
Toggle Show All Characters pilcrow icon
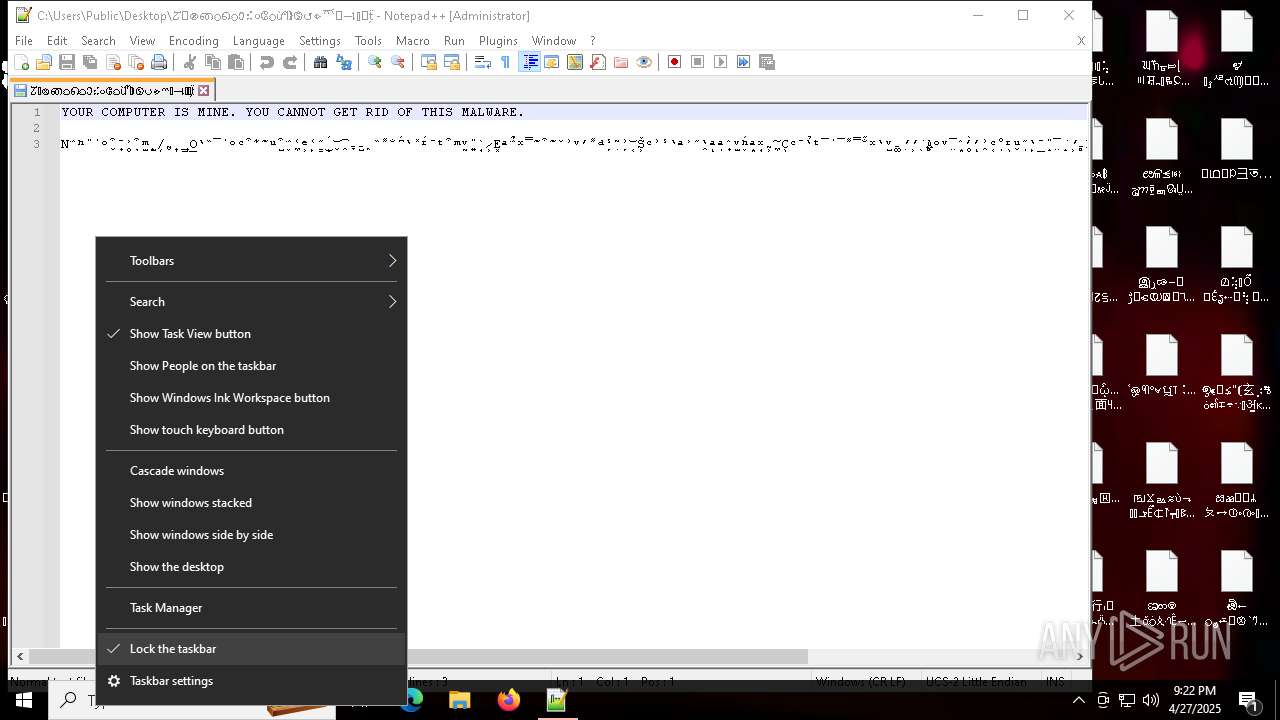click(506, 62)
